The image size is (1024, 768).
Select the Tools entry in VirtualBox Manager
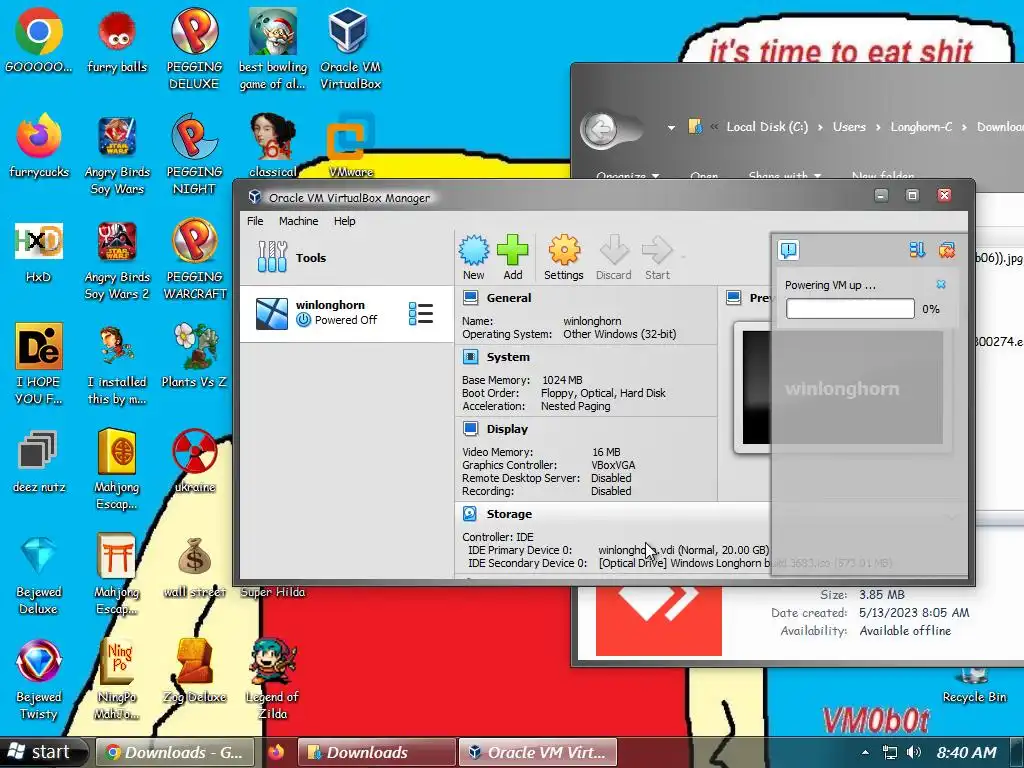(x=347, y=257)
